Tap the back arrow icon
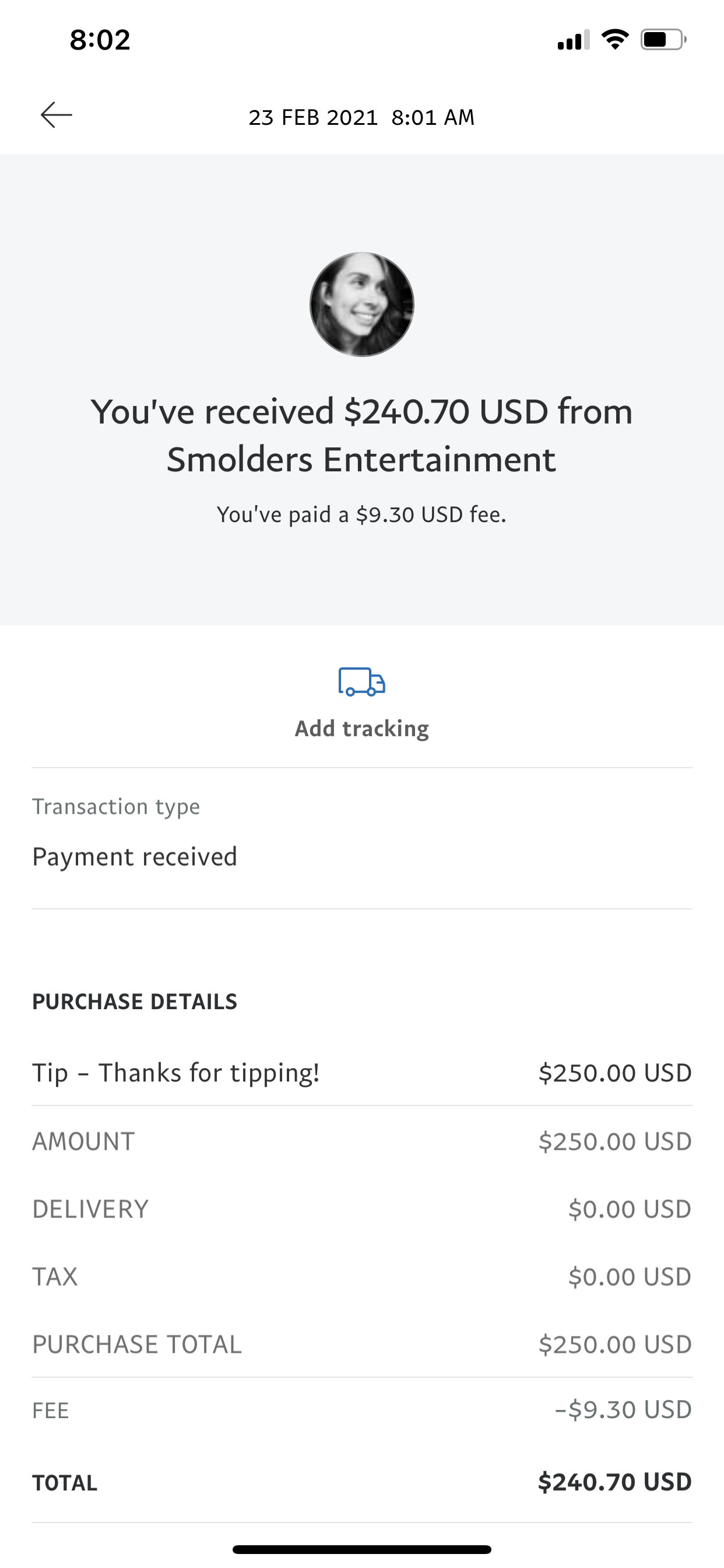Viewport: 724px width, 1568px height. coord(57,115)
